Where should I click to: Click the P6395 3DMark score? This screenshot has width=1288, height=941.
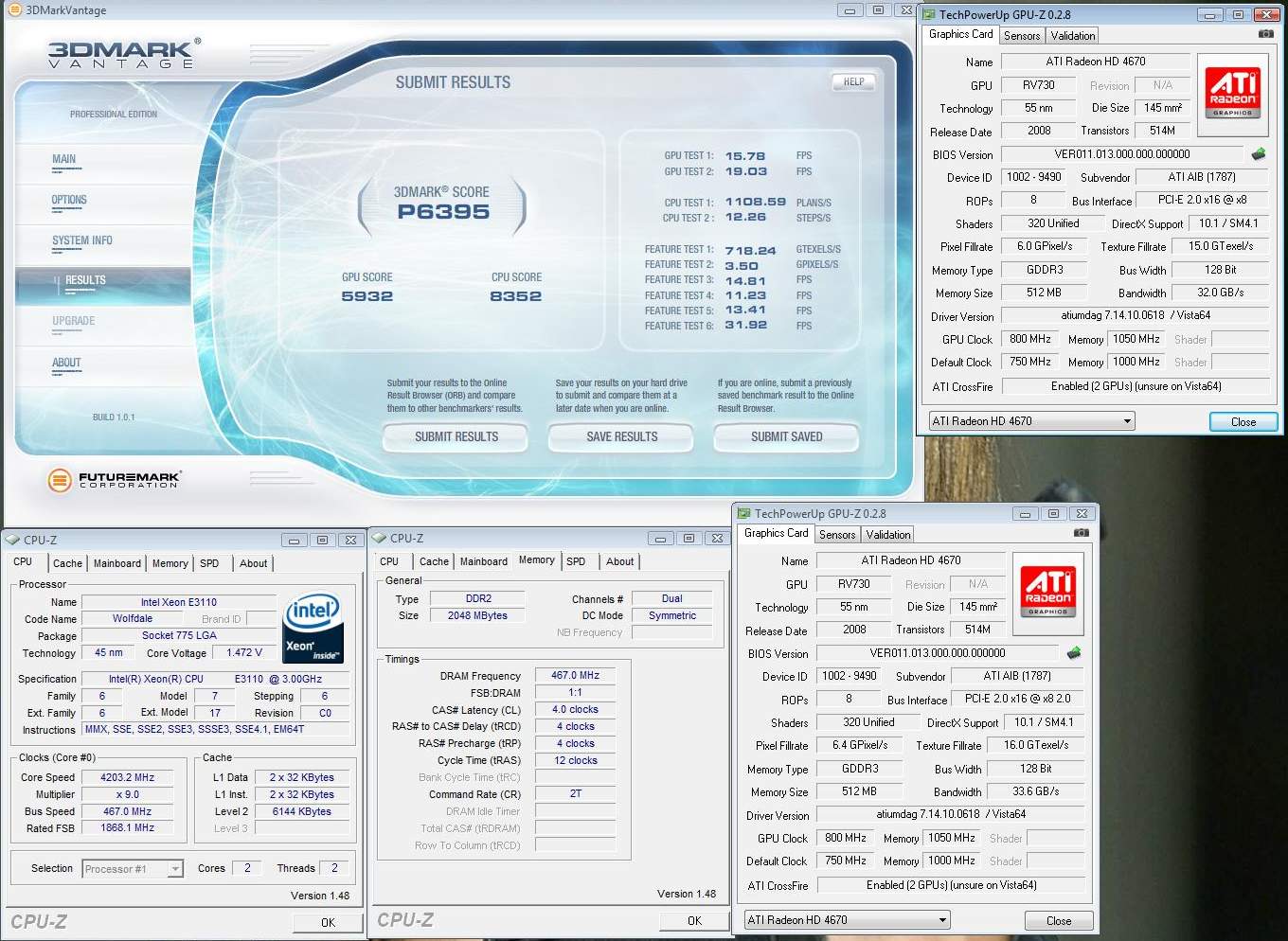pos(443,212)
